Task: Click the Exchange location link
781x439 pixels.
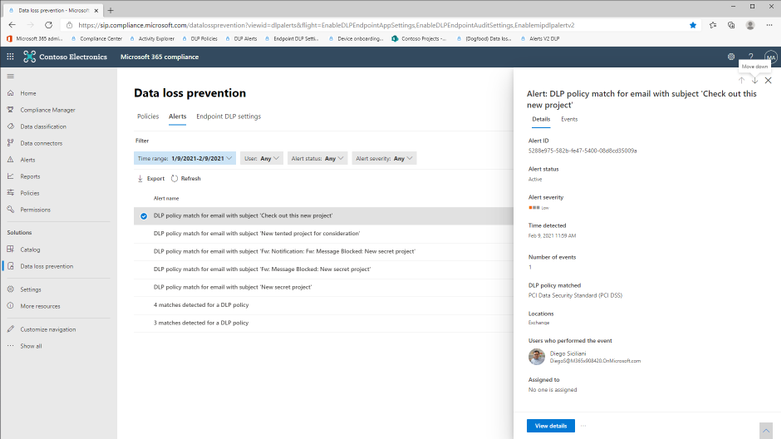Action: point(539,323)
